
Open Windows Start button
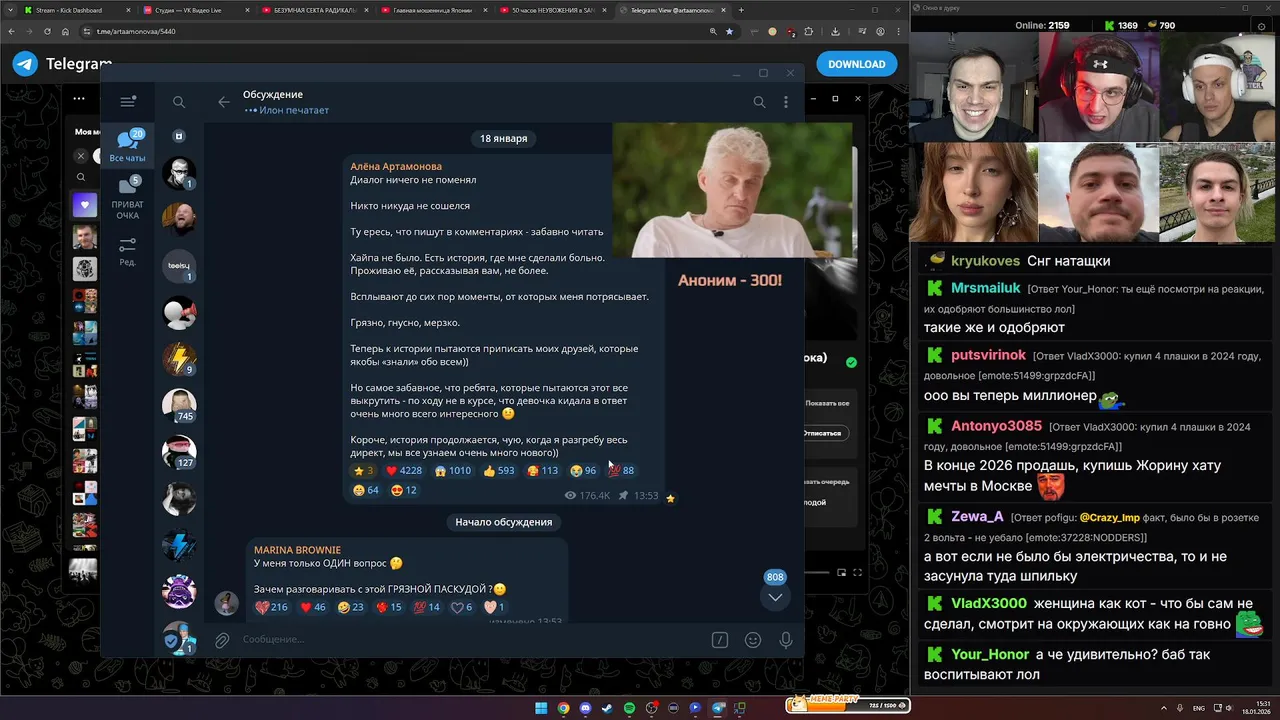click(541, 708)
